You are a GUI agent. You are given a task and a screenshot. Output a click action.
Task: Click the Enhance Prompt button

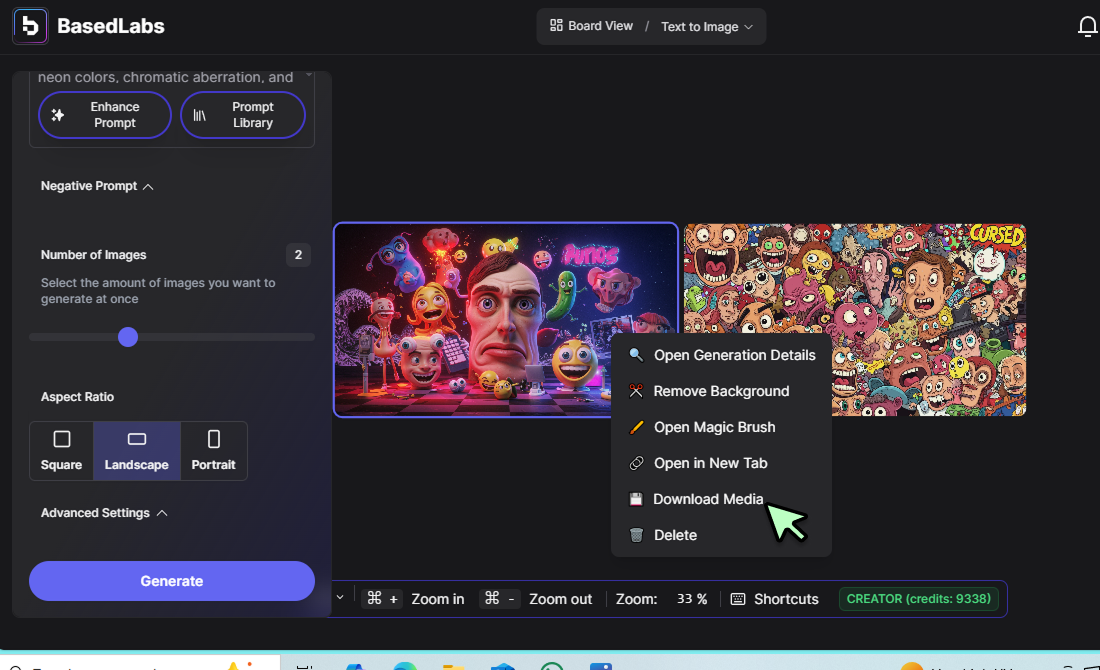105,115
